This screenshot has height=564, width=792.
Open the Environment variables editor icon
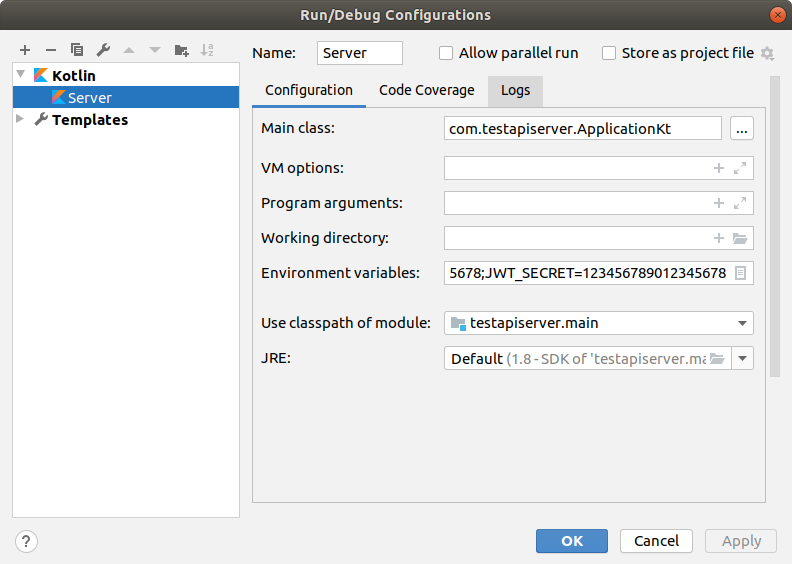[740, 273]
